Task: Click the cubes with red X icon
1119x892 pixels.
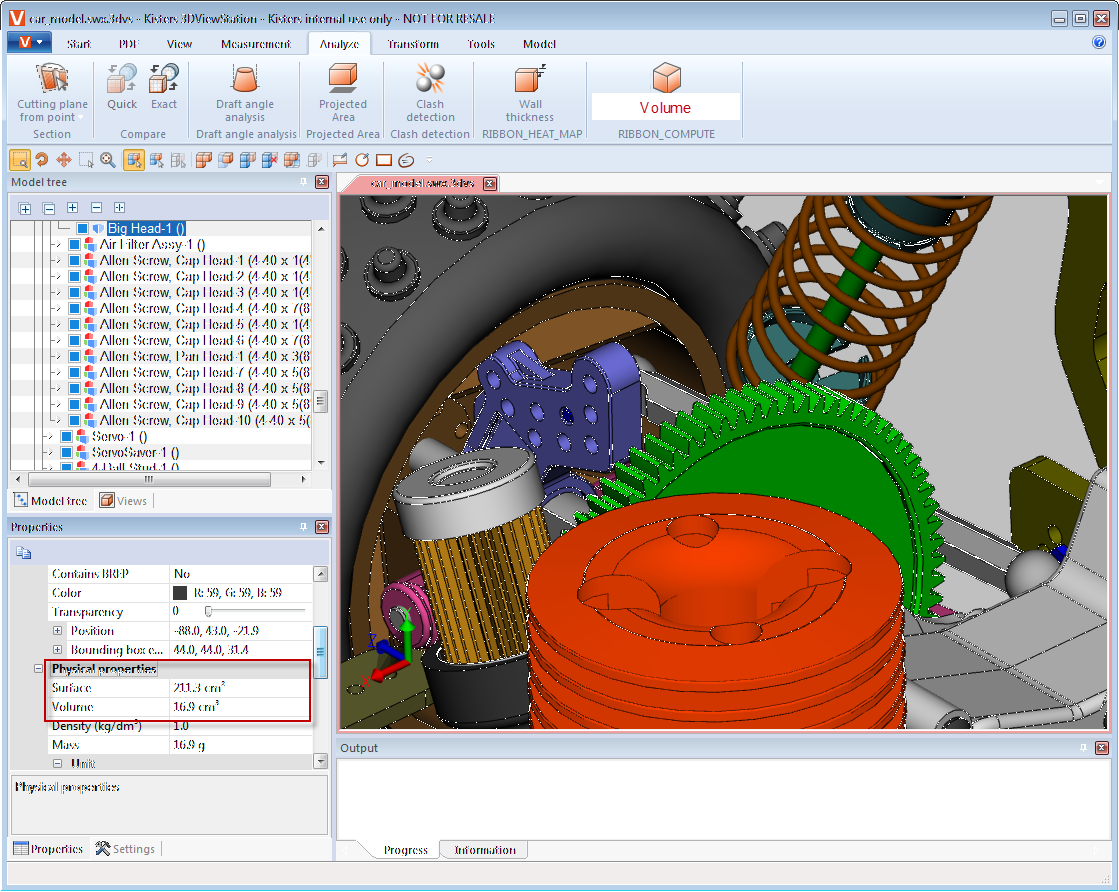Action: 269,160
